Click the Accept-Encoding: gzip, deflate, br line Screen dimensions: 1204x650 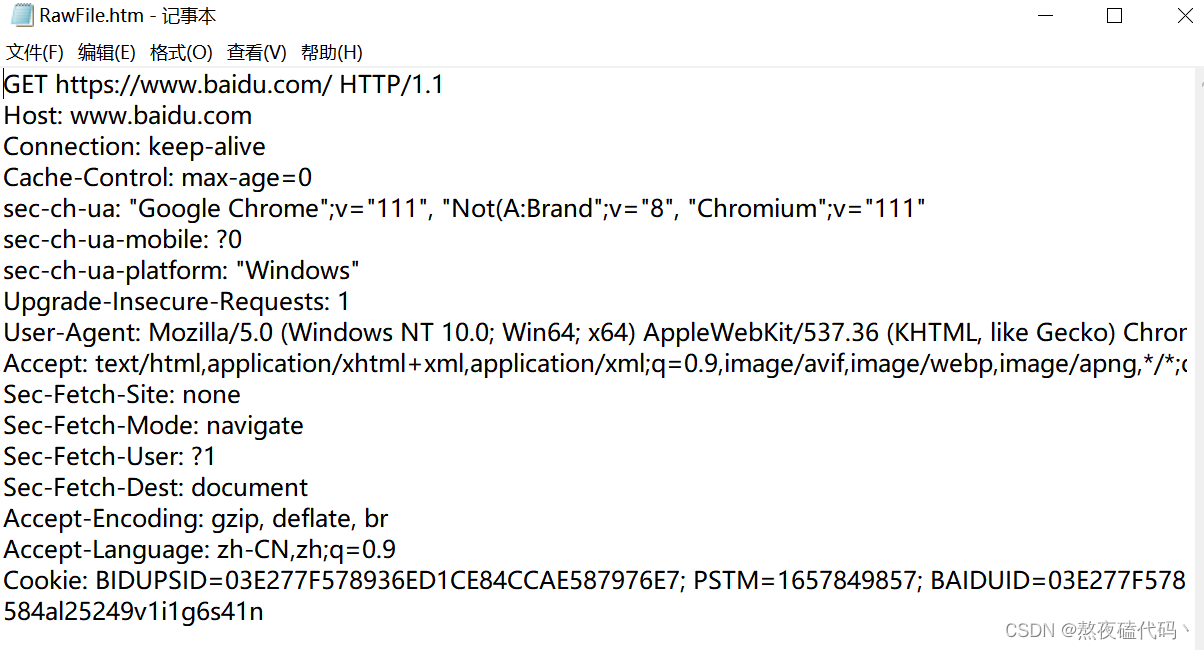click(196, 519)
